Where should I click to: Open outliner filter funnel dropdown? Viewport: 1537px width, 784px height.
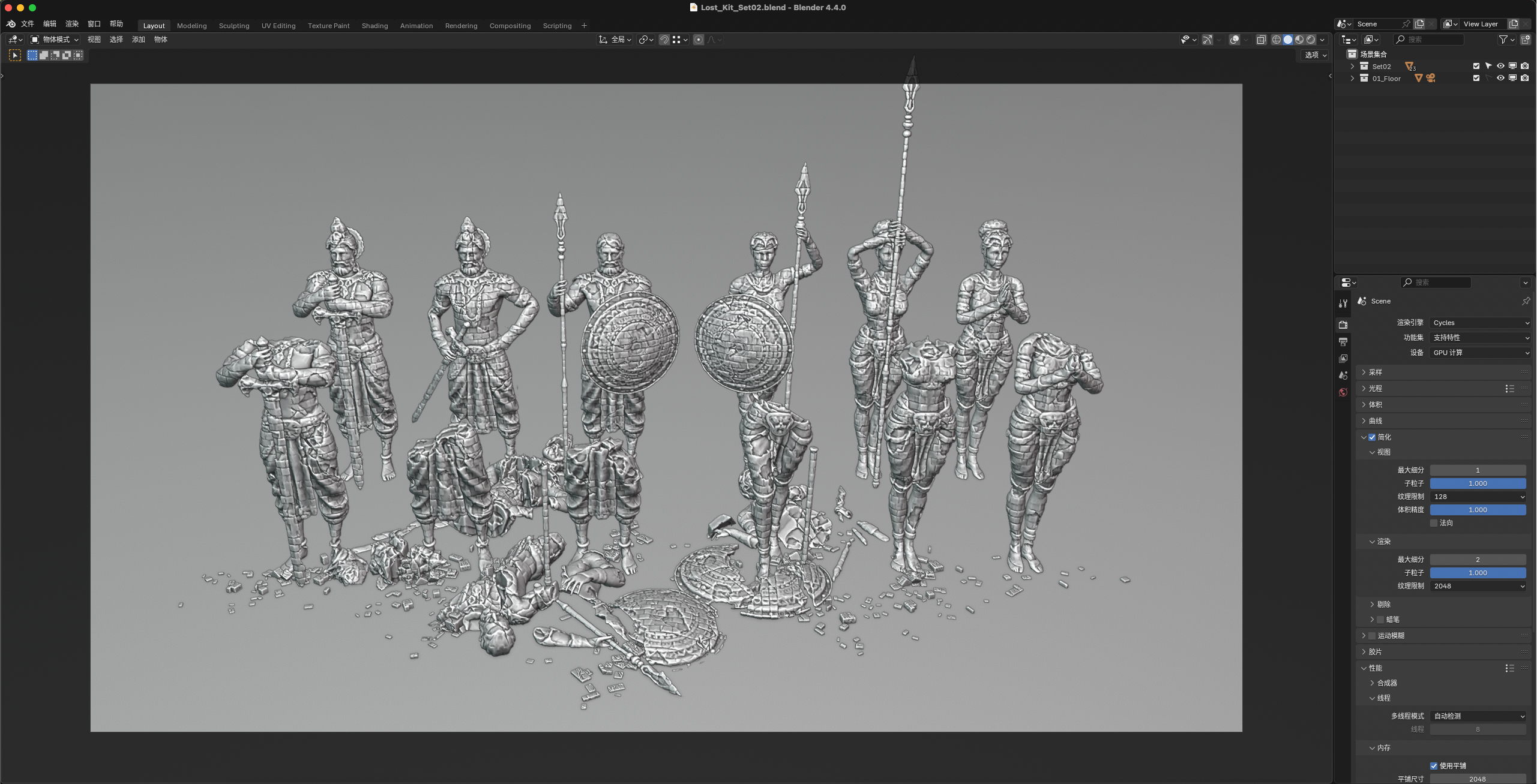[1506, 40]
